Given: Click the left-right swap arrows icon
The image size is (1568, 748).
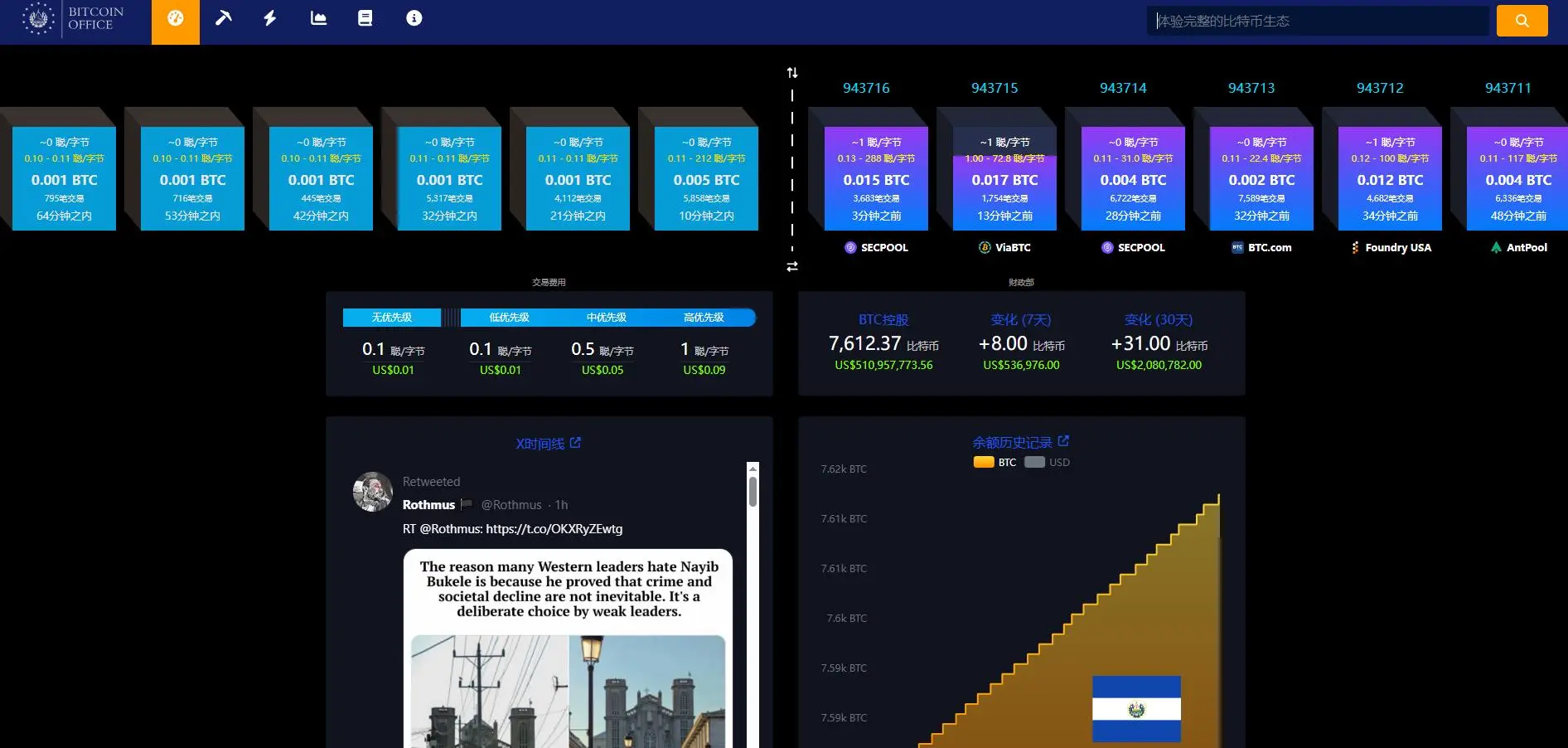Looking at the screenshot, I should (792, 266).
